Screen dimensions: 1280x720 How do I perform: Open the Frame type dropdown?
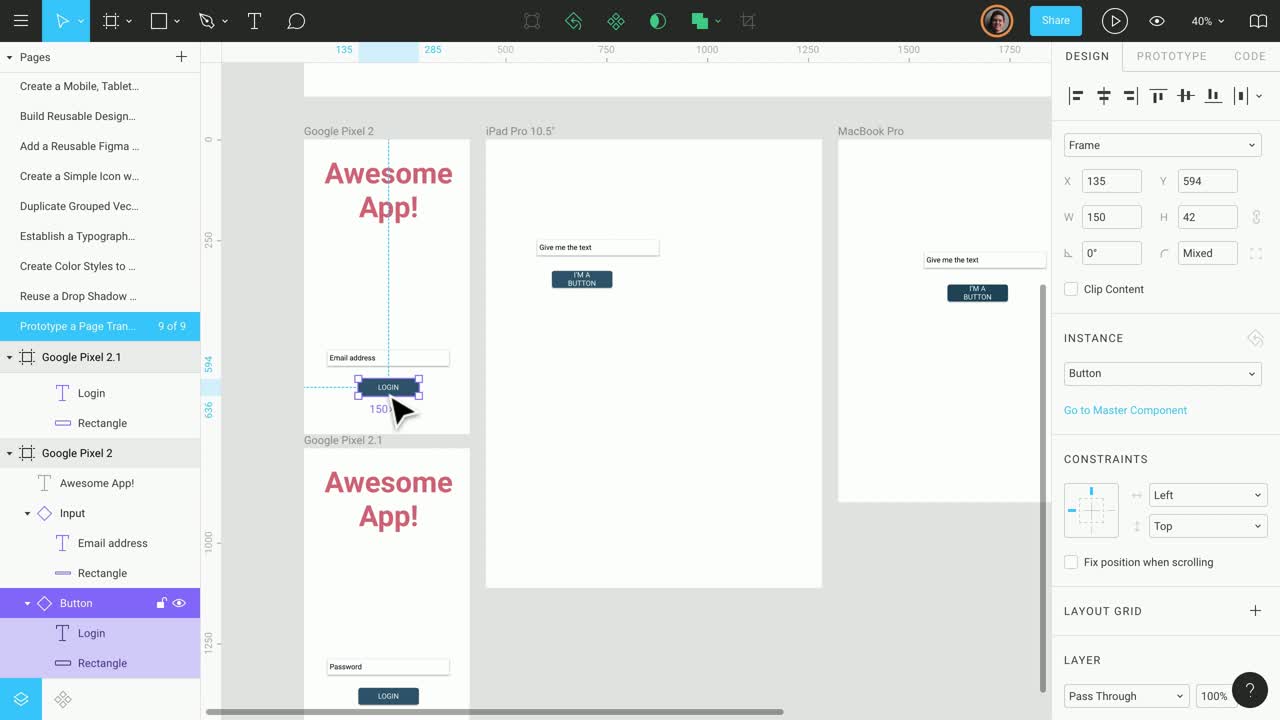click(1162, 145)
